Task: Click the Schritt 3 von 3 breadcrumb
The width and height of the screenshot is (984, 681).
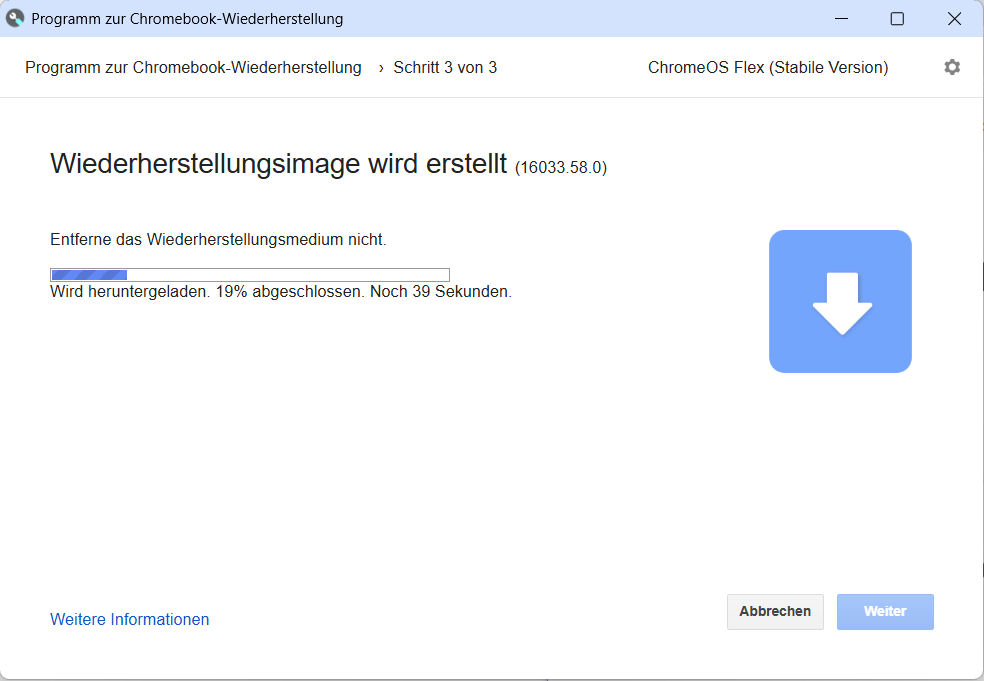Action: 445,67
